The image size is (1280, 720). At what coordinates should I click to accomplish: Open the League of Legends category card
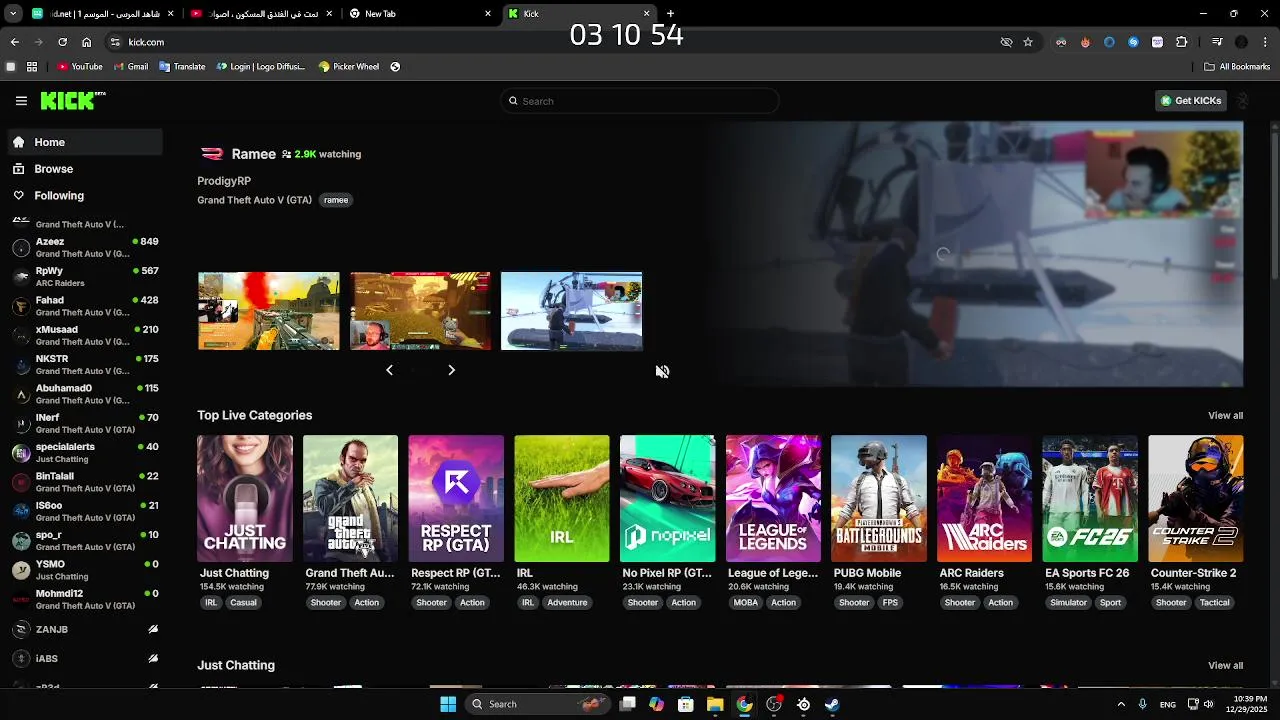click(773, 498)
